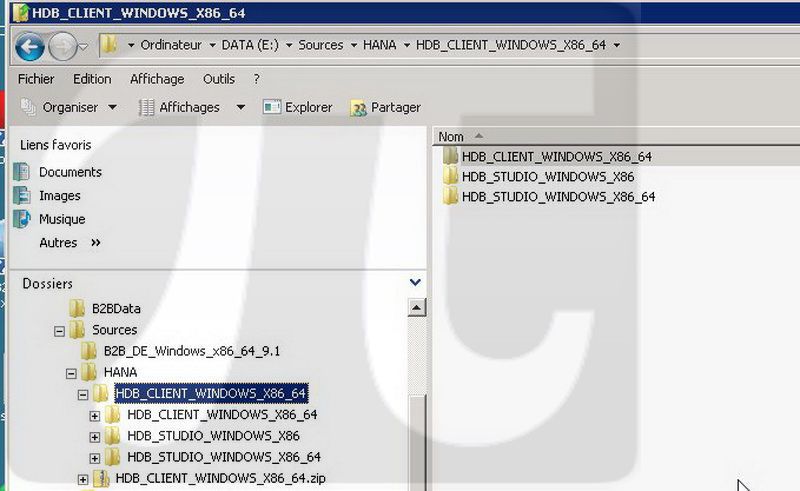This screenshot has width=800, height=491.
Task: Expand Autres favorites with double chevron
Action: 95,242
